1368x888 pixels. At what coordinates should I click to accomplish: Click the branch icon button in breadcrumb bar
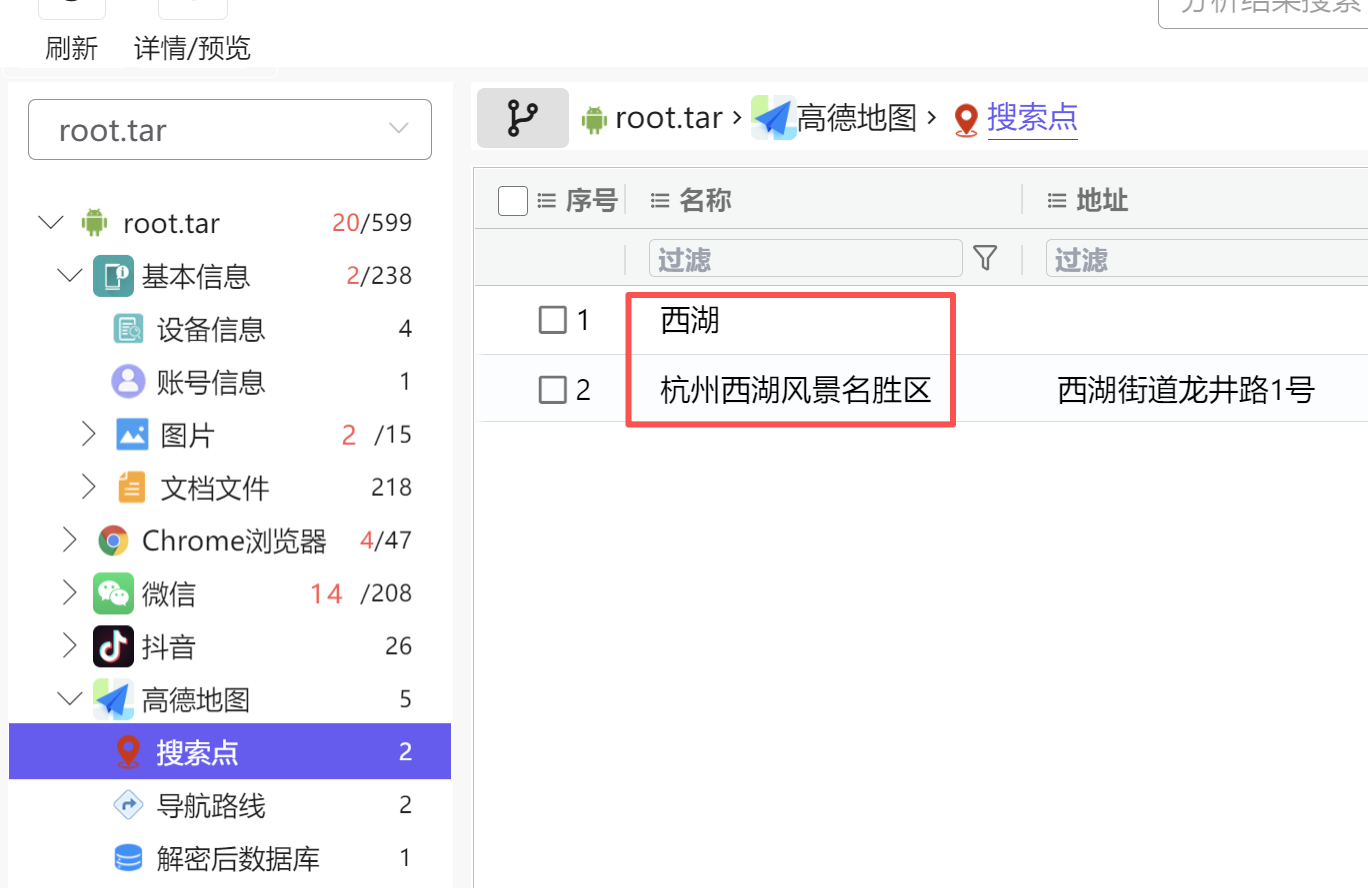click(x=522, y=118)
